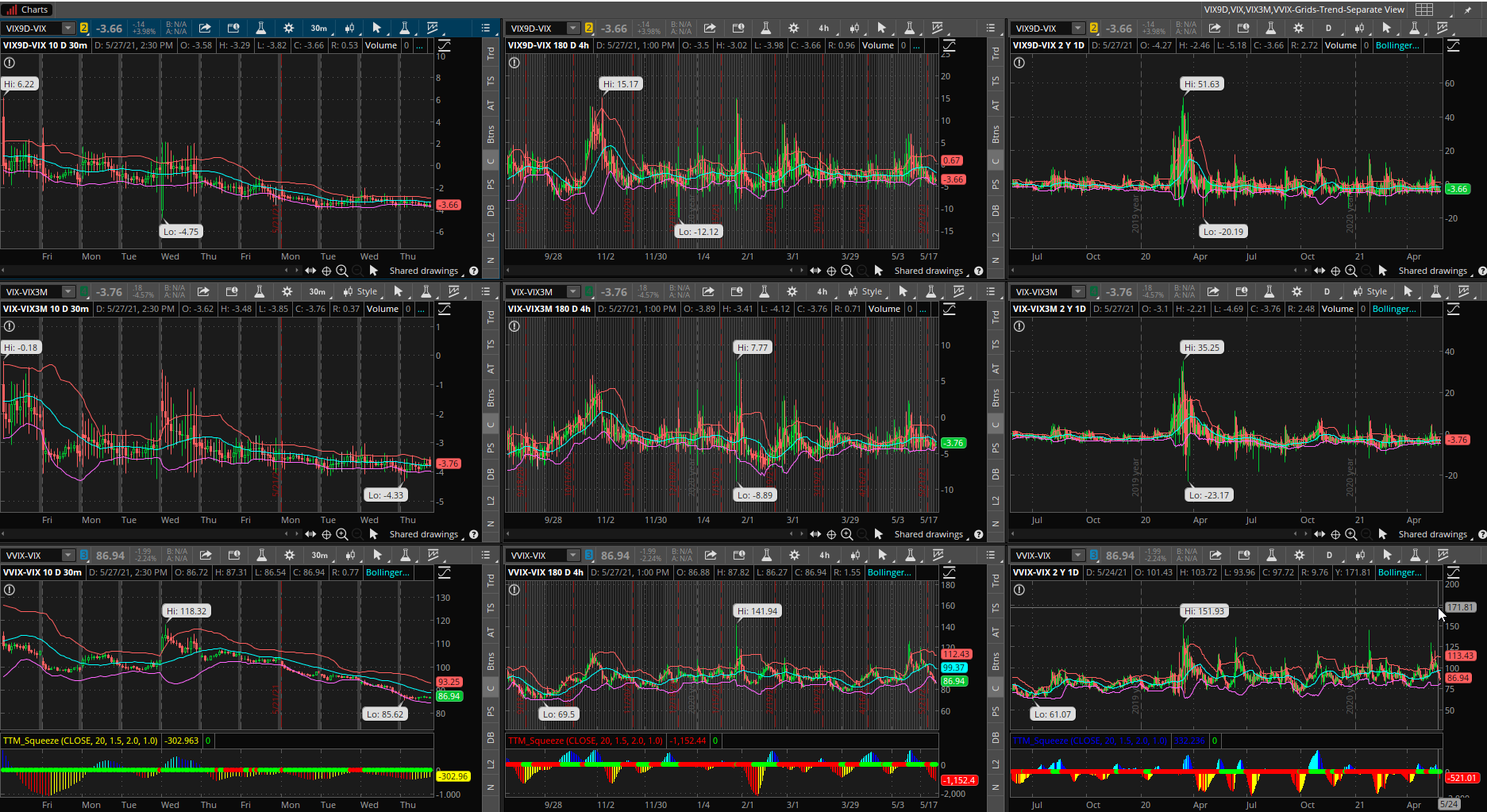Click the symbol field showing VVIX-VIX daily chart
The image size is (1487, 812).
click(1041, 555)
